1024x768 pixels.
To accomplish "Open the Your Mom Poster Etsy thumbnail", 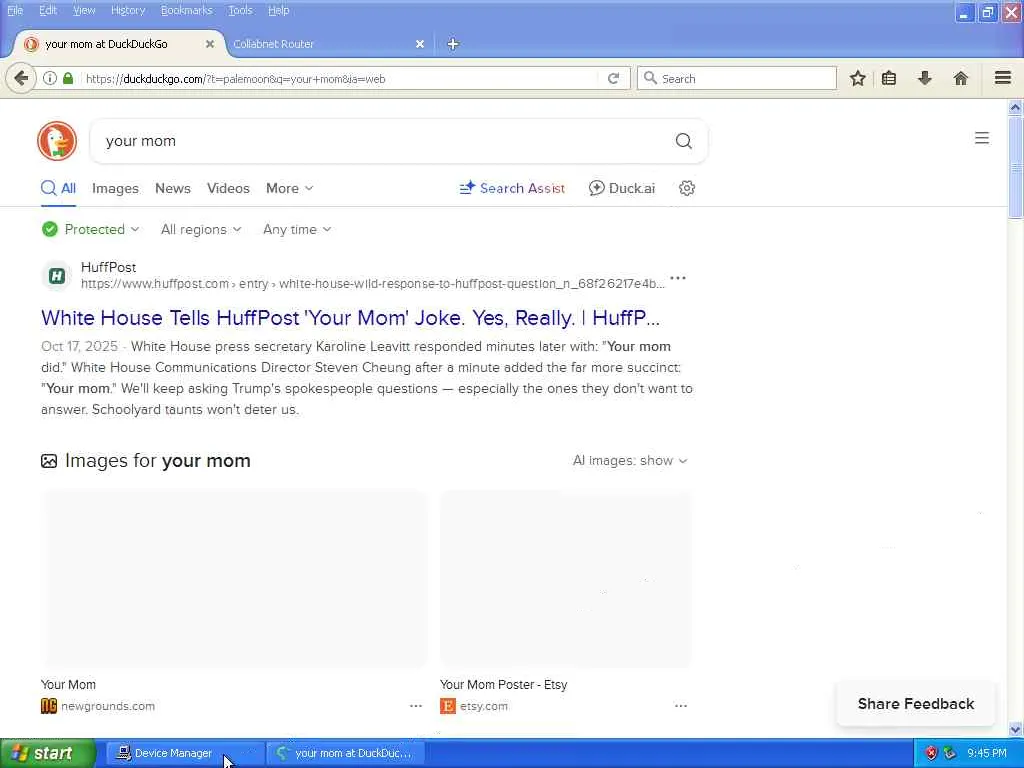I will (566, 579).
